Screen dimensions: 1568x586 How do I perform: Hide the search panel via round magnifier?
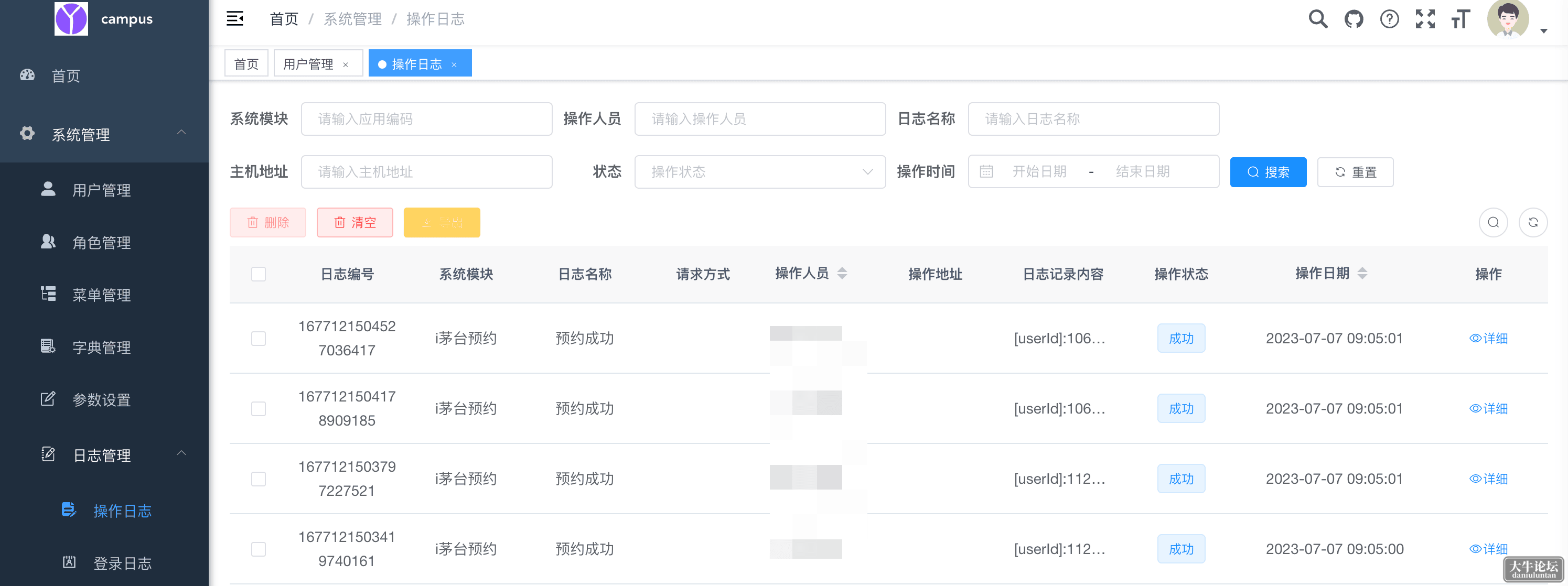(1493, 223)
